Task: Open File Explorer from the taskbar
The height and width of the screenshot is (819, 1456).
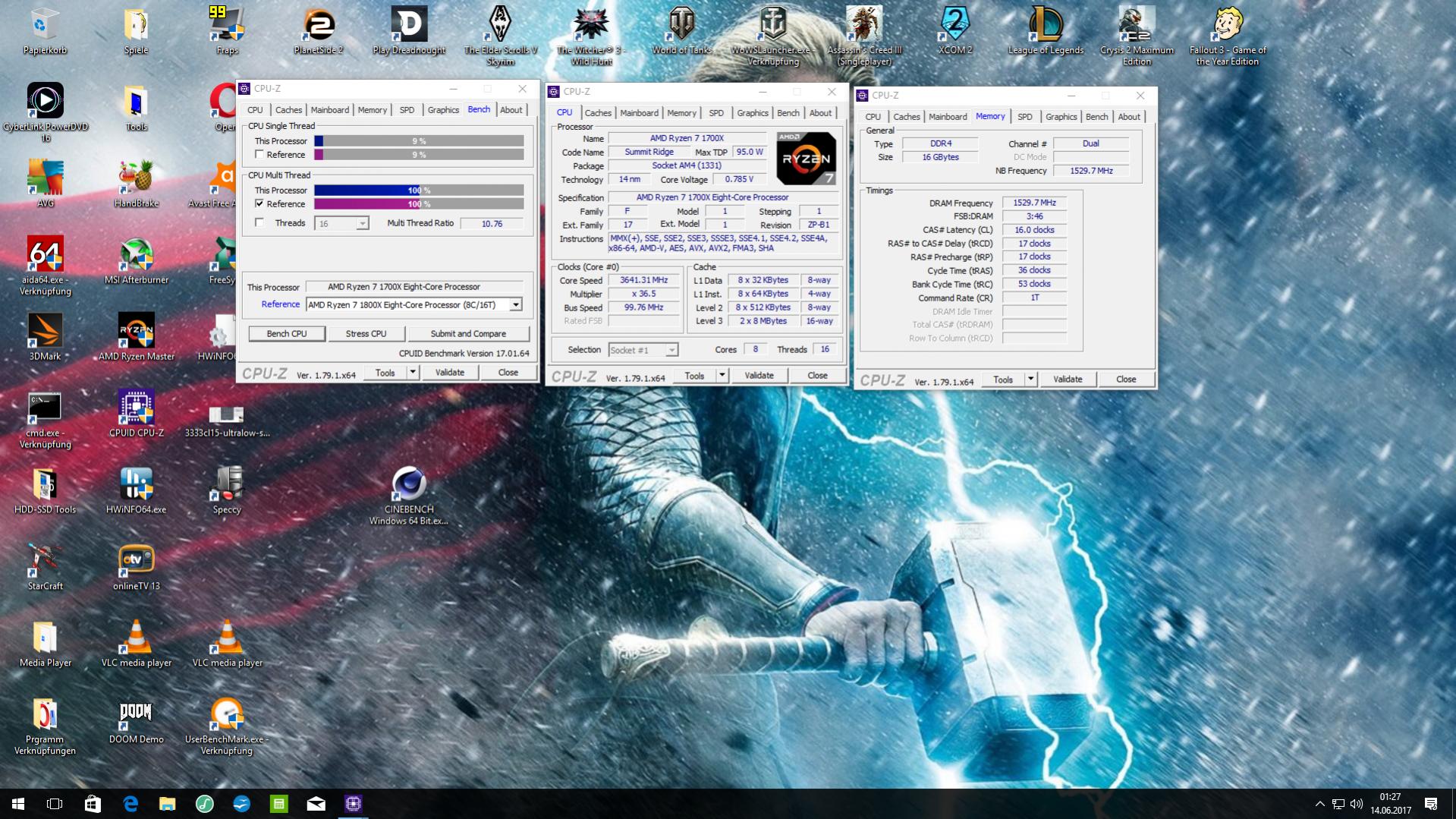Action: (168, 804)
